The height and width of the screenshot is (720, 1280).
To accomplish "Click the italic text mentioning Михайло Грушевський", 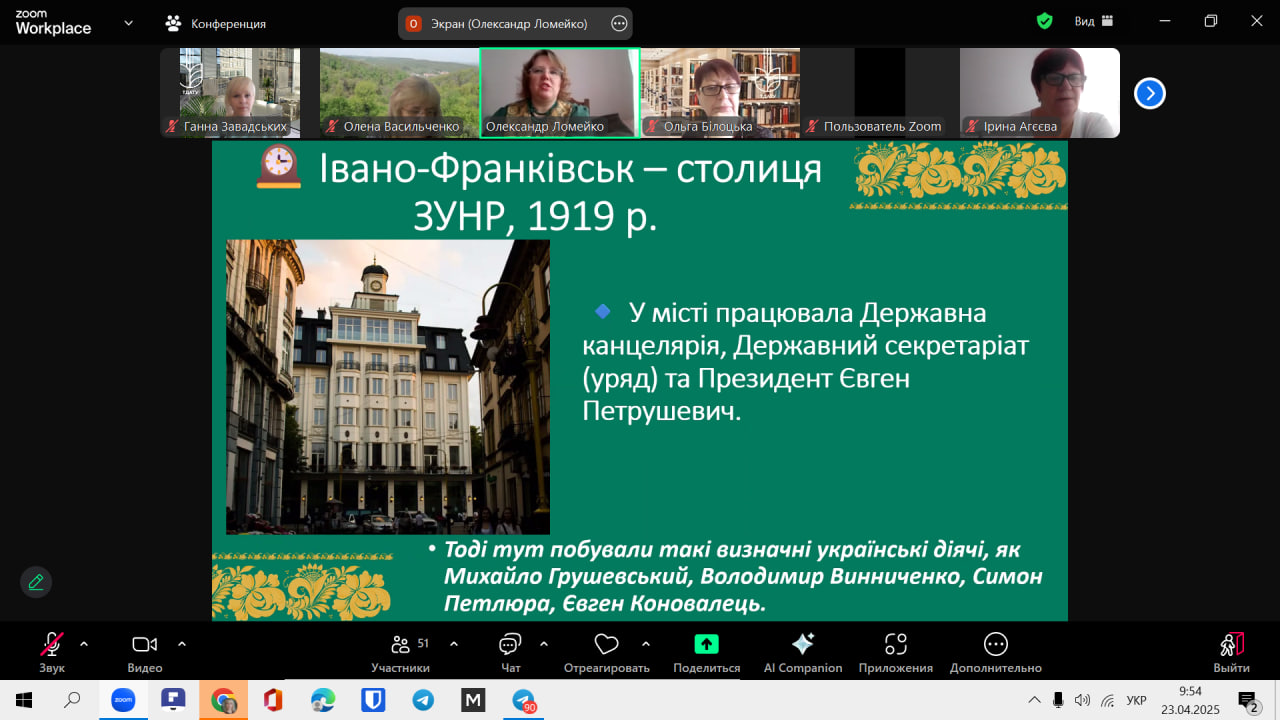I will click(x=743, y=577).
